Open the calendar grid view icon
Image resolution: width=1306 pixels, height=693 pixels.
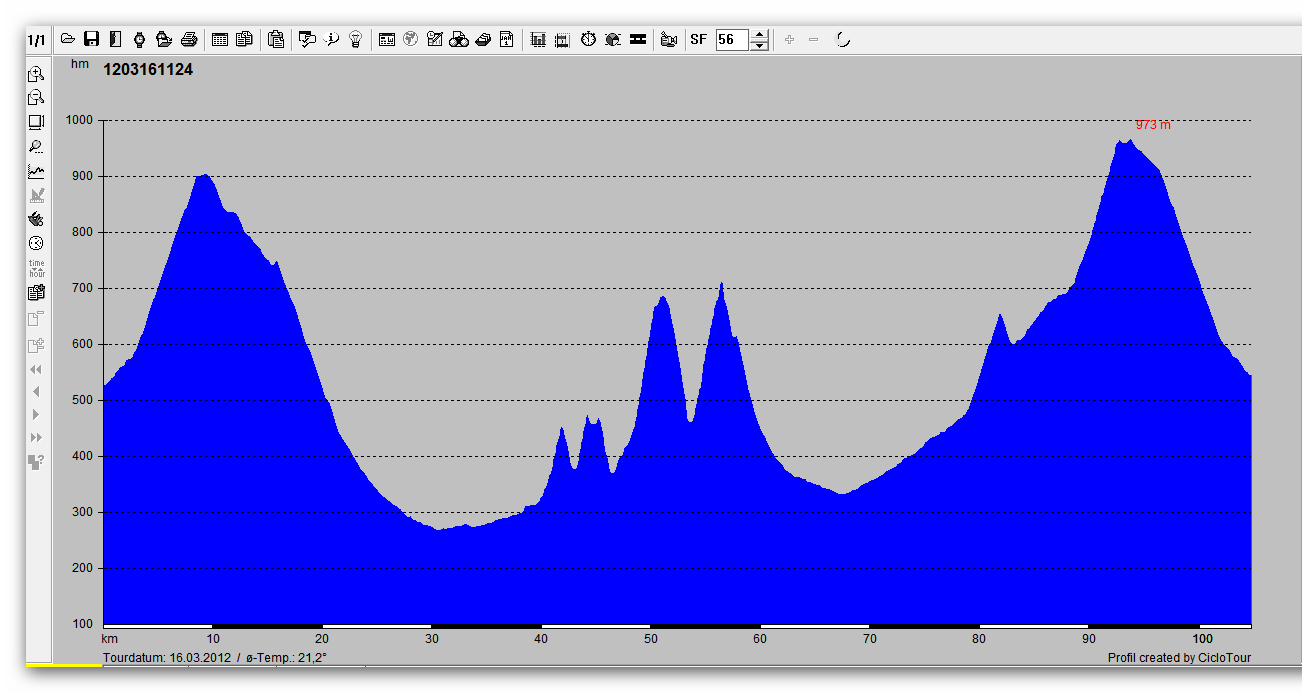coord(220,40)
